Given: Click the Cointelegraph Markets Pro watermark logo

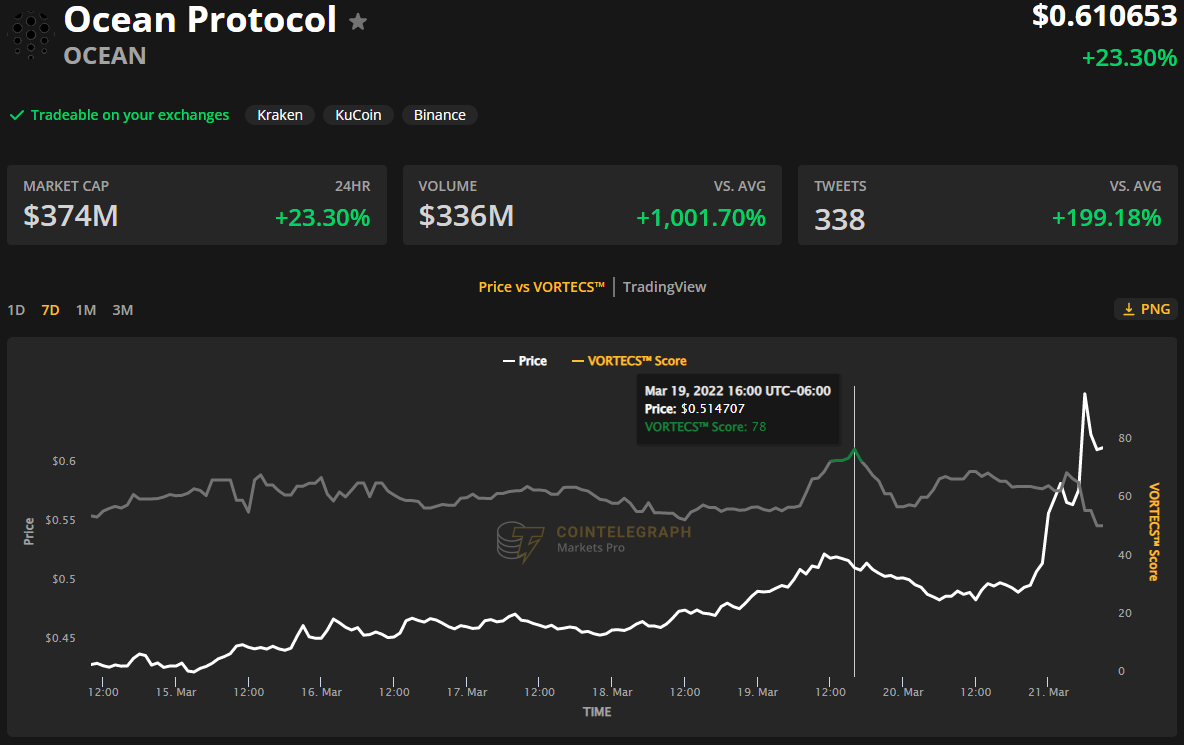Looking at the screenshot, I should tap(520, 541).
